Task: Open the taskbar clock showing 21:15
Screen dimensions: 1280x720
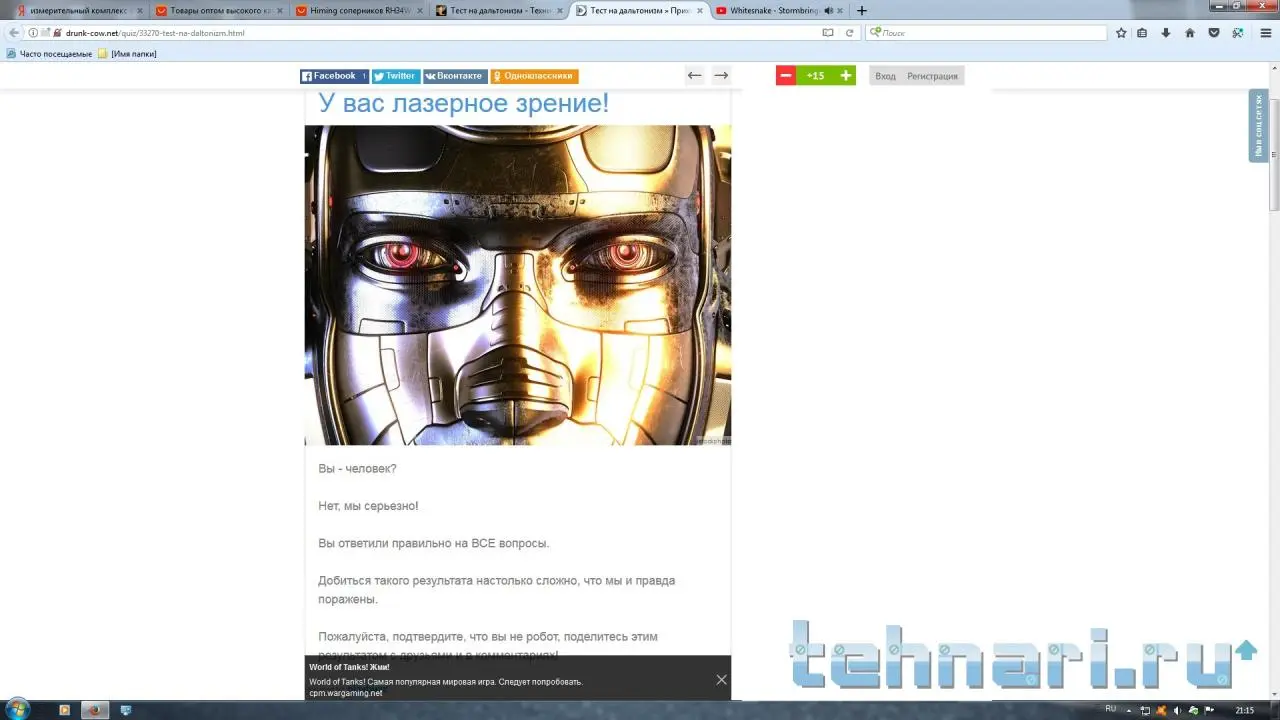Action: pos(1245,710)
